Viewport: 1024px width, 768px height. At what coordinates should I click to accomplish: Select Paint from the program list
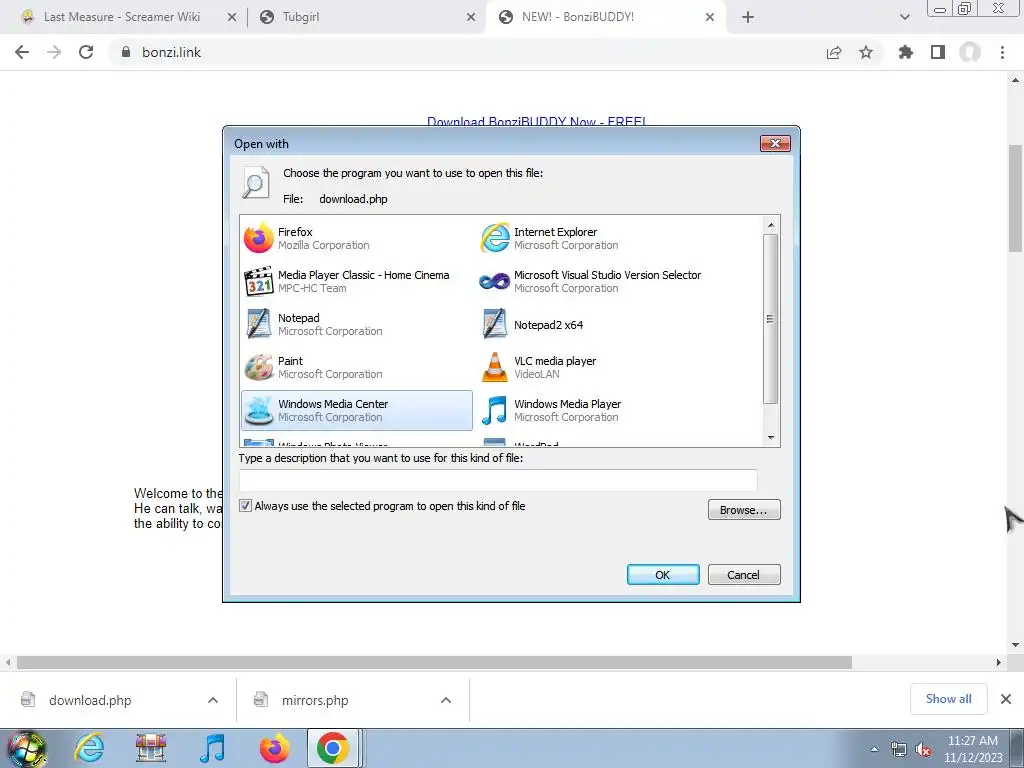pos(357,368)
